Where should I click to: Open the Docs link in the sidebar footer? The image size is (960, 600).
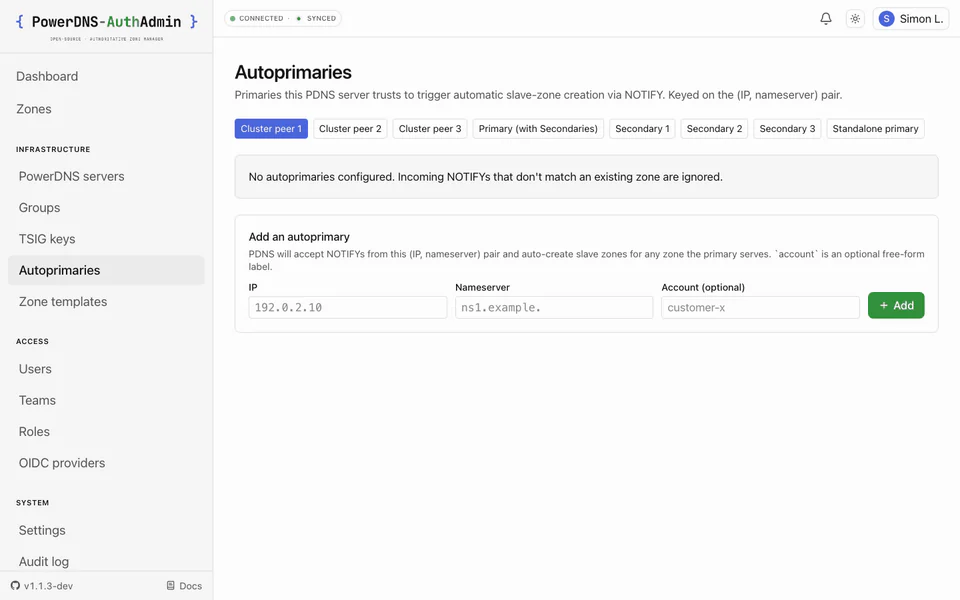coord(184,585)
